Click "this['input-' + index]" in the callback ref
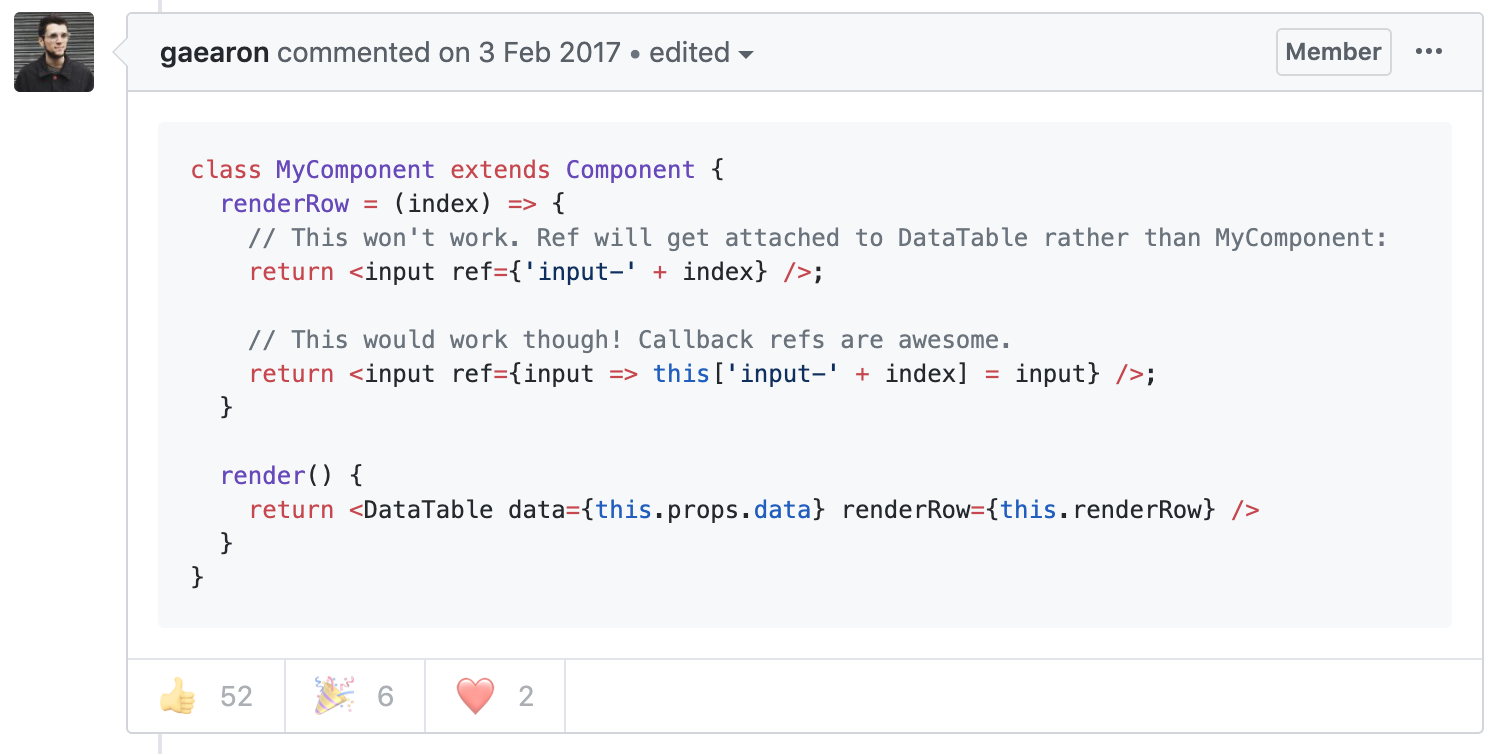1508x754 pixels. (x=797, y=374)
